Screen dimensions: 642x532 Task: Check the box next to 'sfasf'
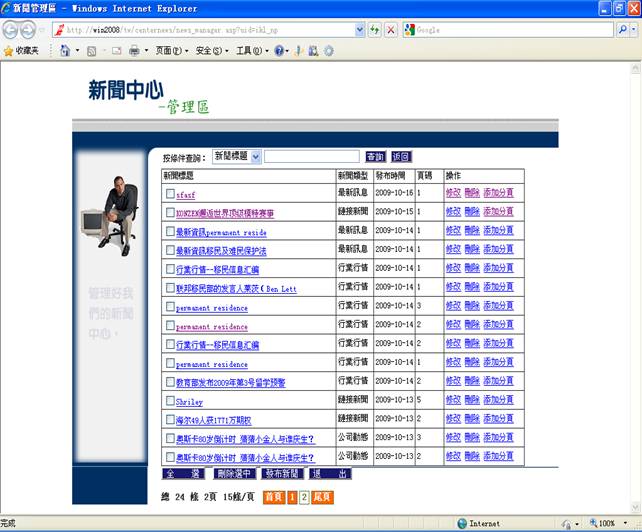(170, 194)
